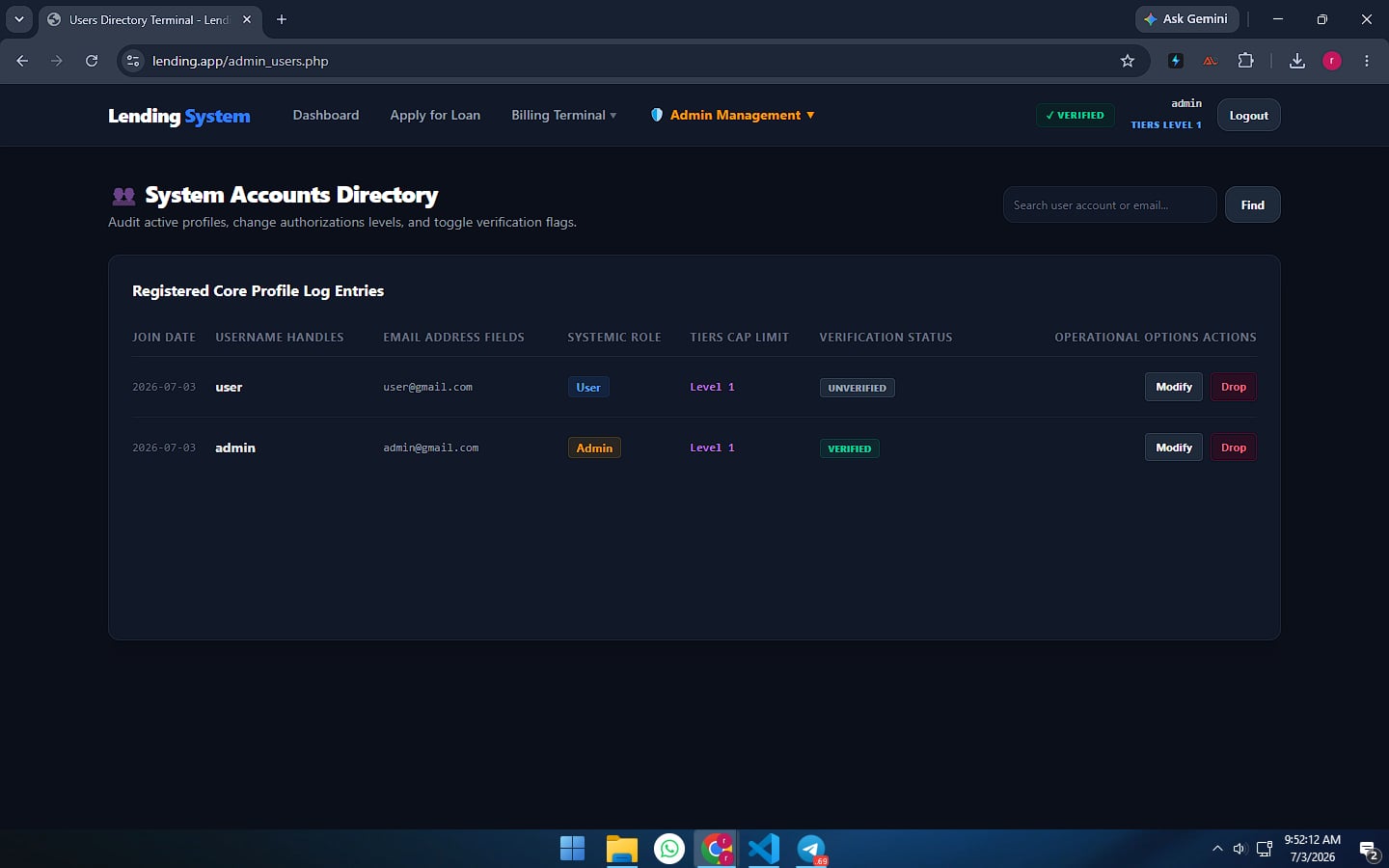Screen dimensions: 1389x868
Task: Click the address bar URL
Action: point(240,61)
